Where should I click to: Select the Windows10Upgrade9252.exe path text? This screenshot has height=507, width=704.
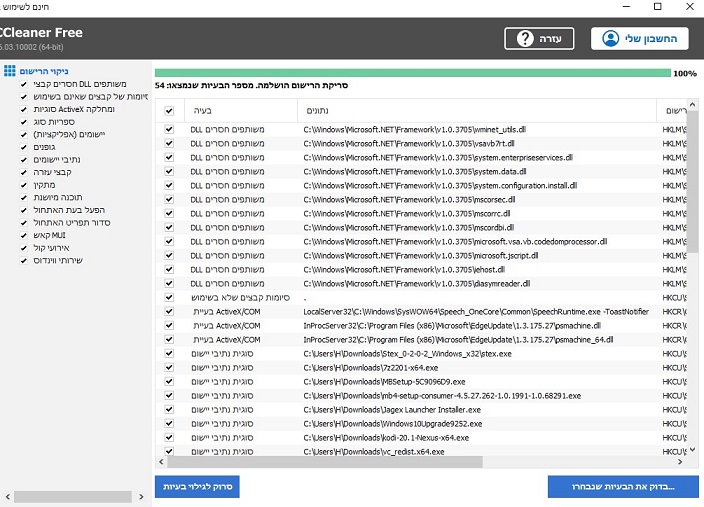coord(392,423)
